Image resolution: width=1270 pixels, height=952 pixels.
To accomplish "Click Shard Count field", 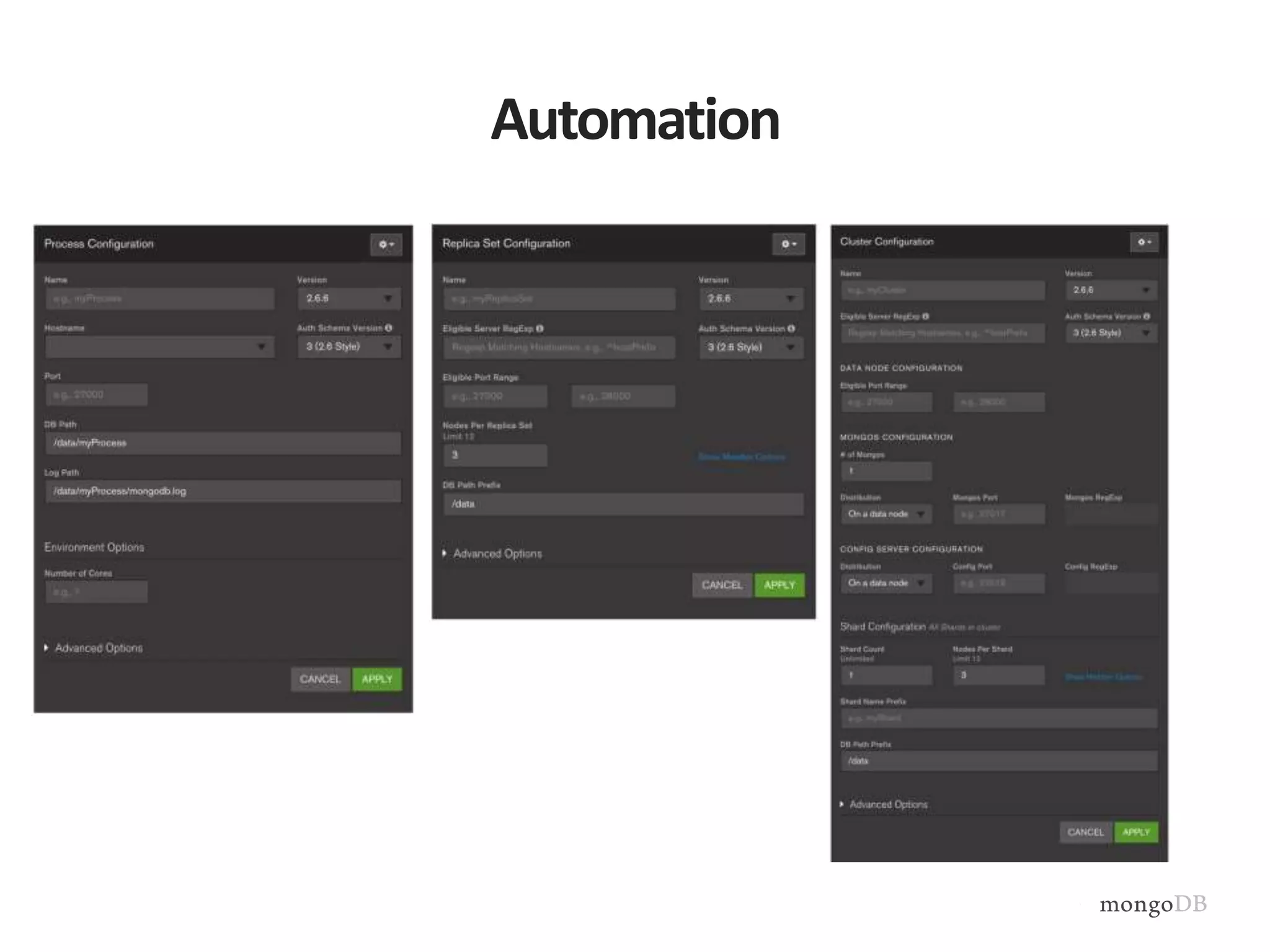I will point(886,675).
